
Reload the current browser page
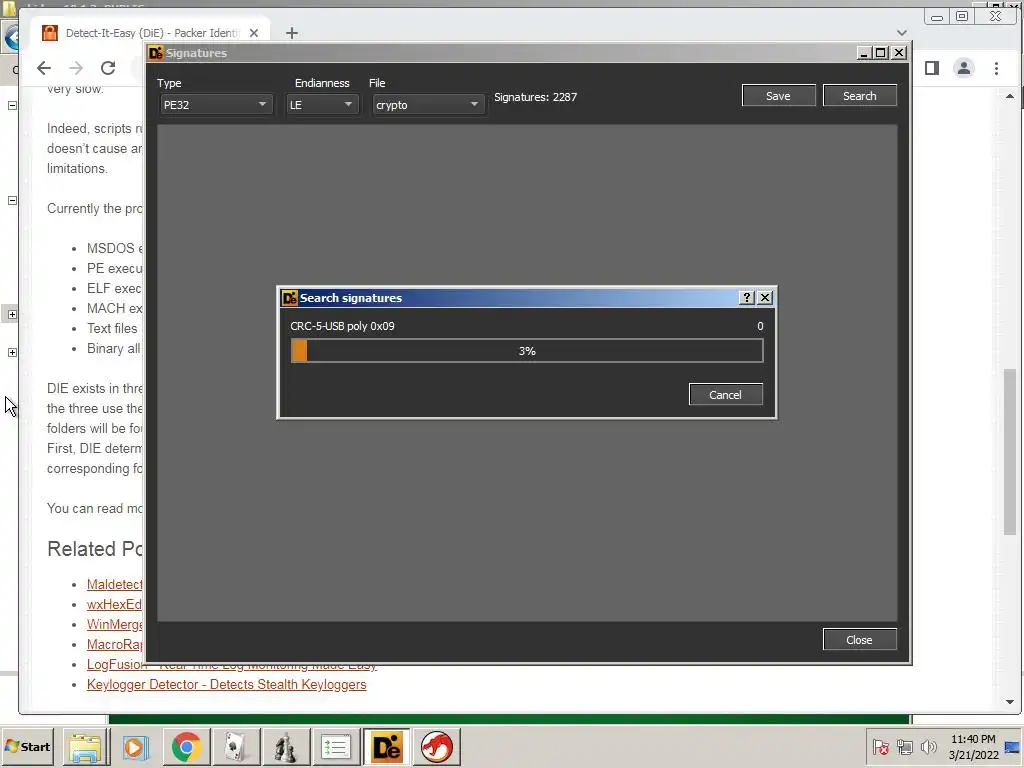coord(108,68)
